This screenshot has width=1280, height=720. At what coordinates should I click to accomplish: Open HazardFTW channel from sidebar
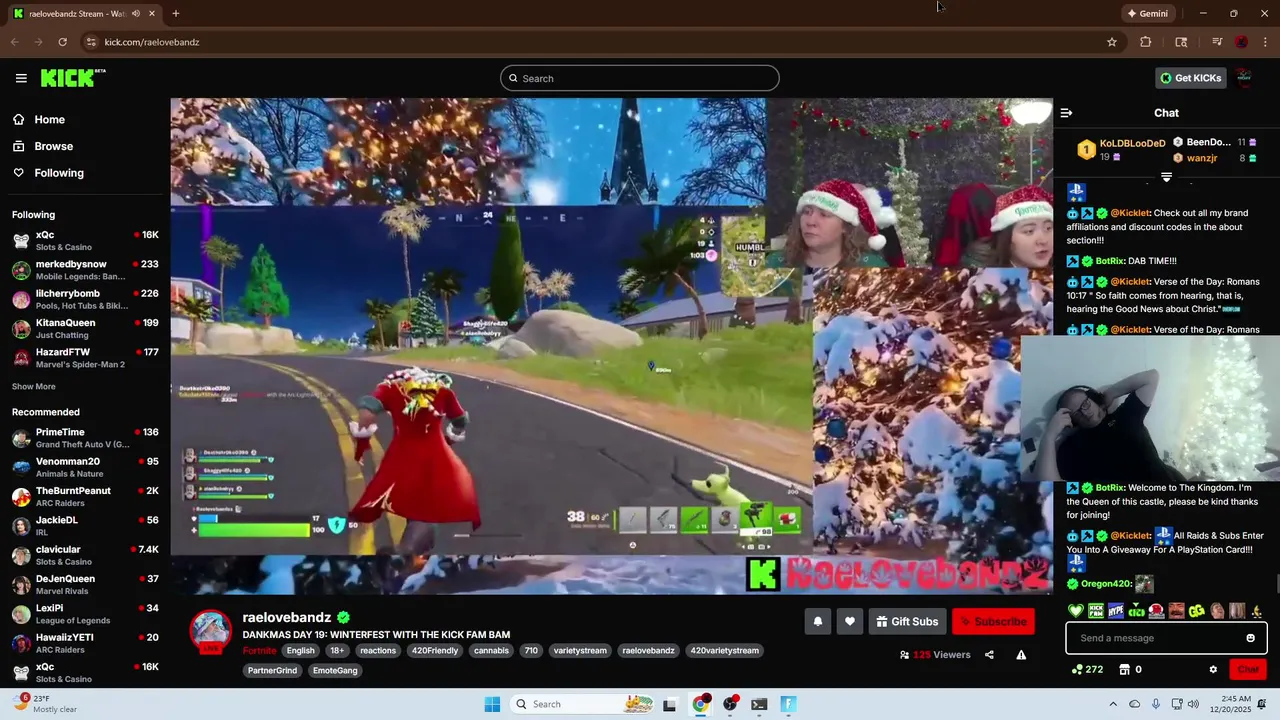point(85,358)
